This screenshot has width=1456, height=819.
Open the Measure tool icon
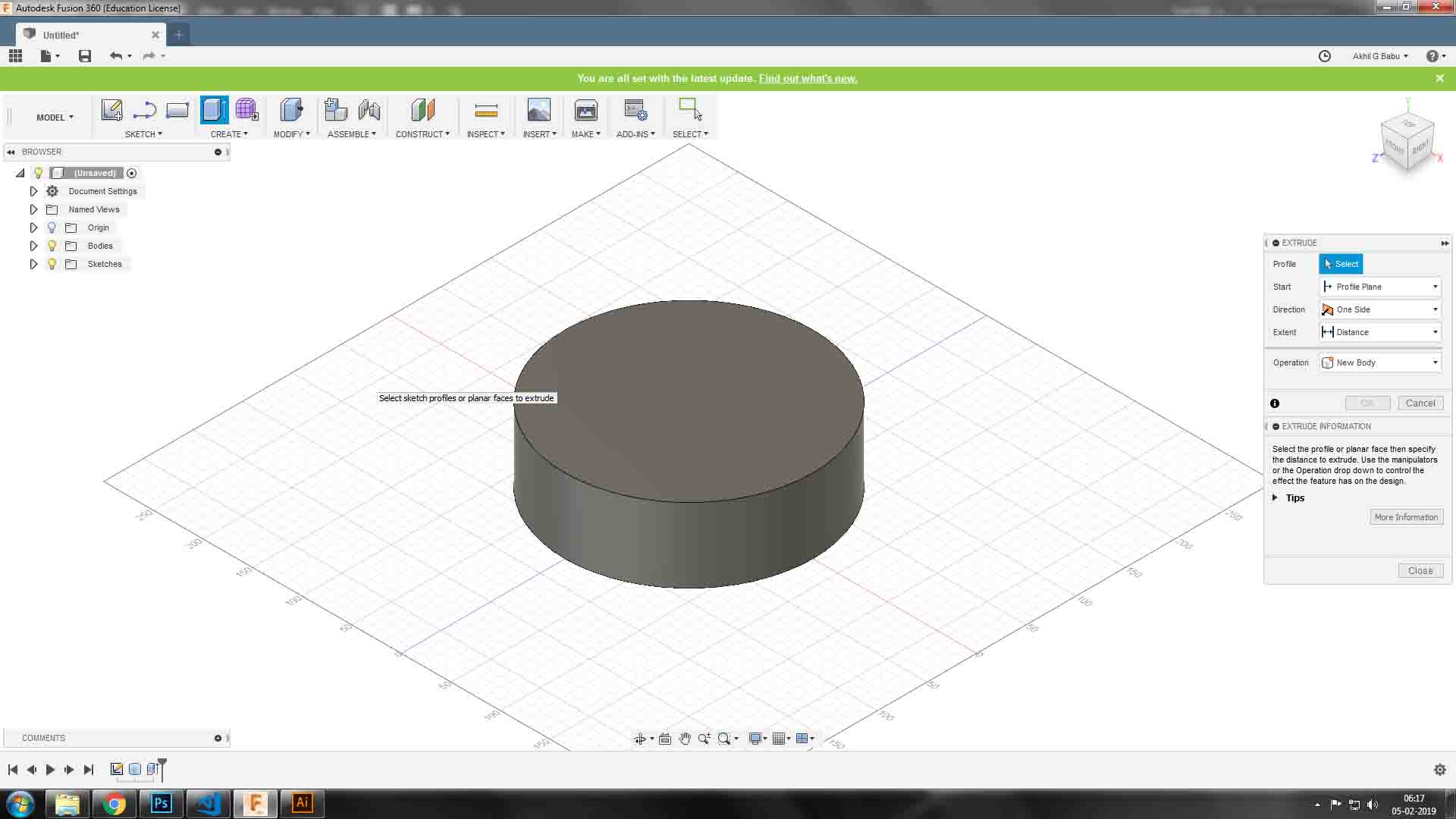tap(485, 111)
